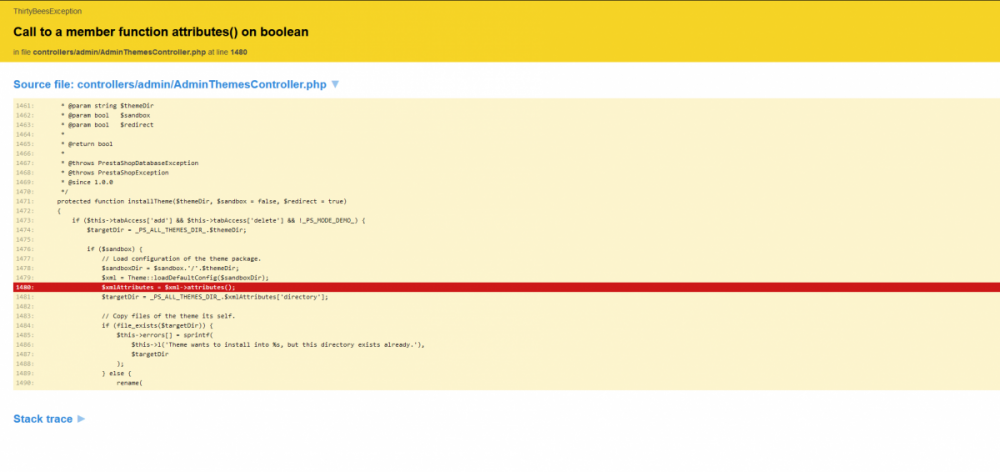Click line number 1471 in the gutter
1000x472 pixels.
(x=25, y=201)
